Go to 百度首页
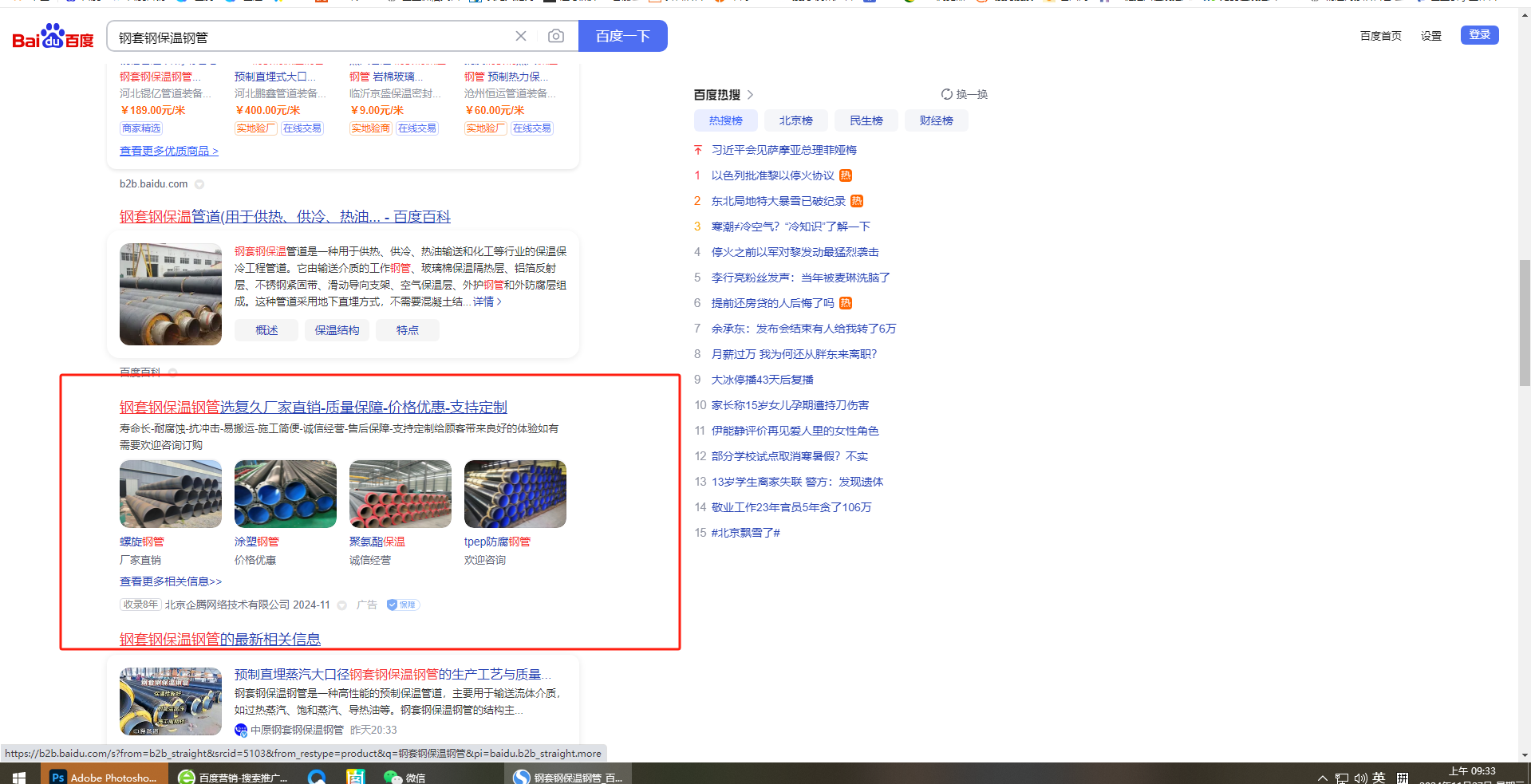Image resolution: width=1531 pixels, height=784 pixels. point(1381,36)
